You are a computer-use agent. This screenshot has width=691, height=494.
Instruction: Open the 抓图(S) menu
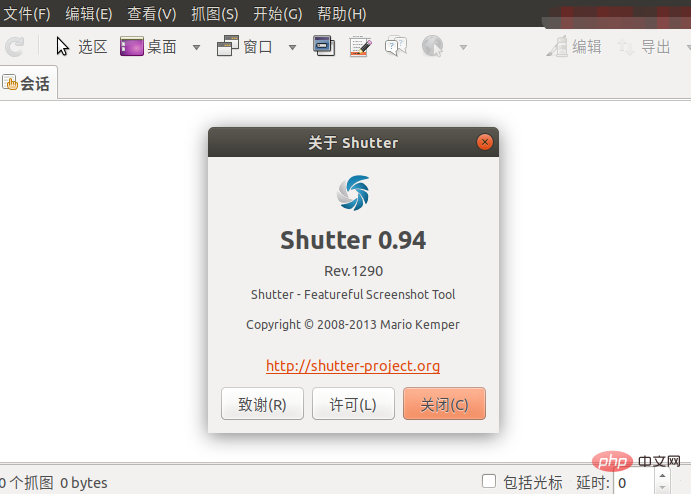tap(215, 14)
